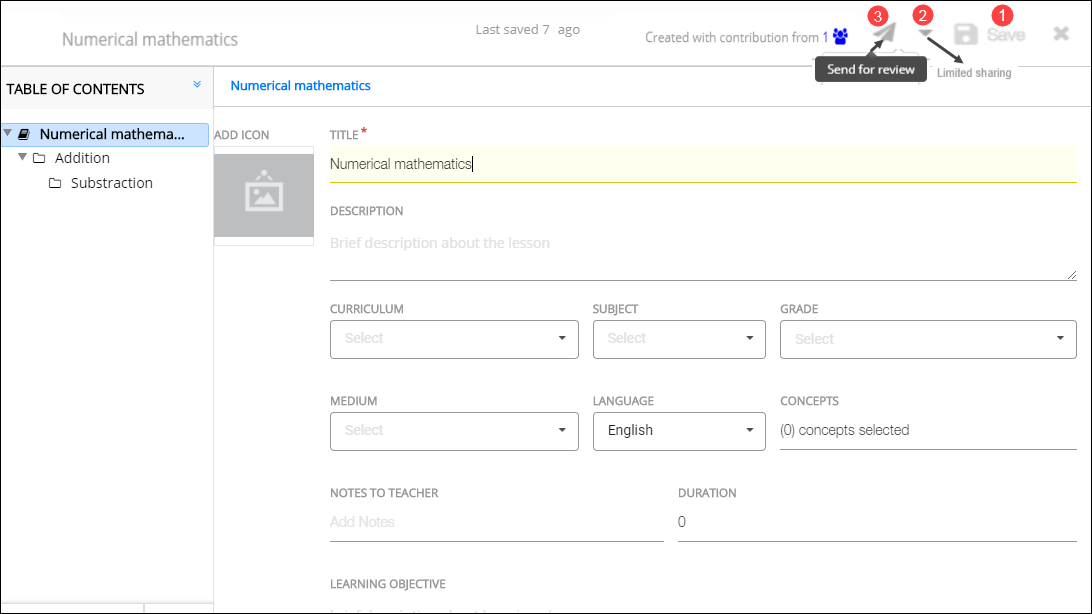The image size is (1092, 614).
Task: Open the Grade dropdown
Action: [x=927, y=339]
